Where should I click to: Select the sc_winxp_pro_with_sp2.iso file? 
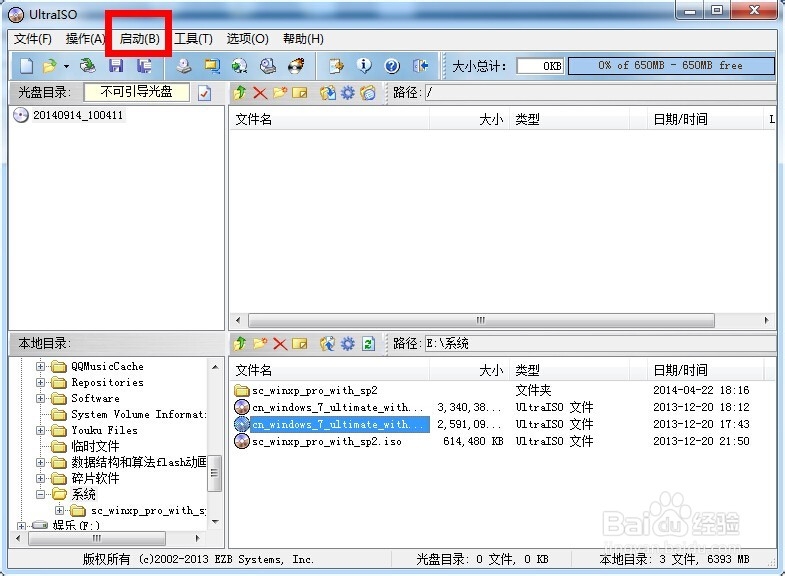tap(327, 441)
